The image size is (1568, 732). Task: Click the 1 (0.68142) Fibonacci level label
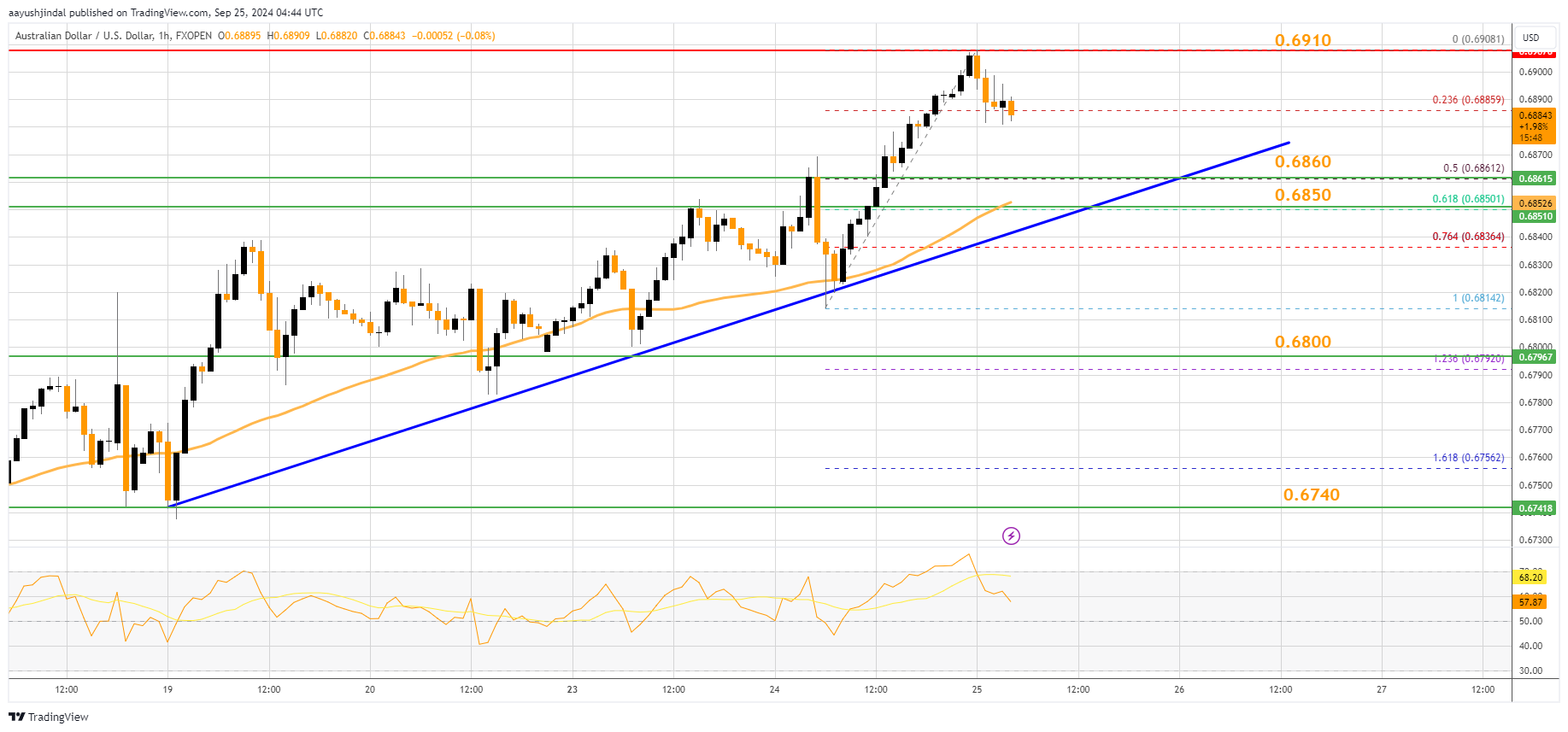(x=1478, y=298)
